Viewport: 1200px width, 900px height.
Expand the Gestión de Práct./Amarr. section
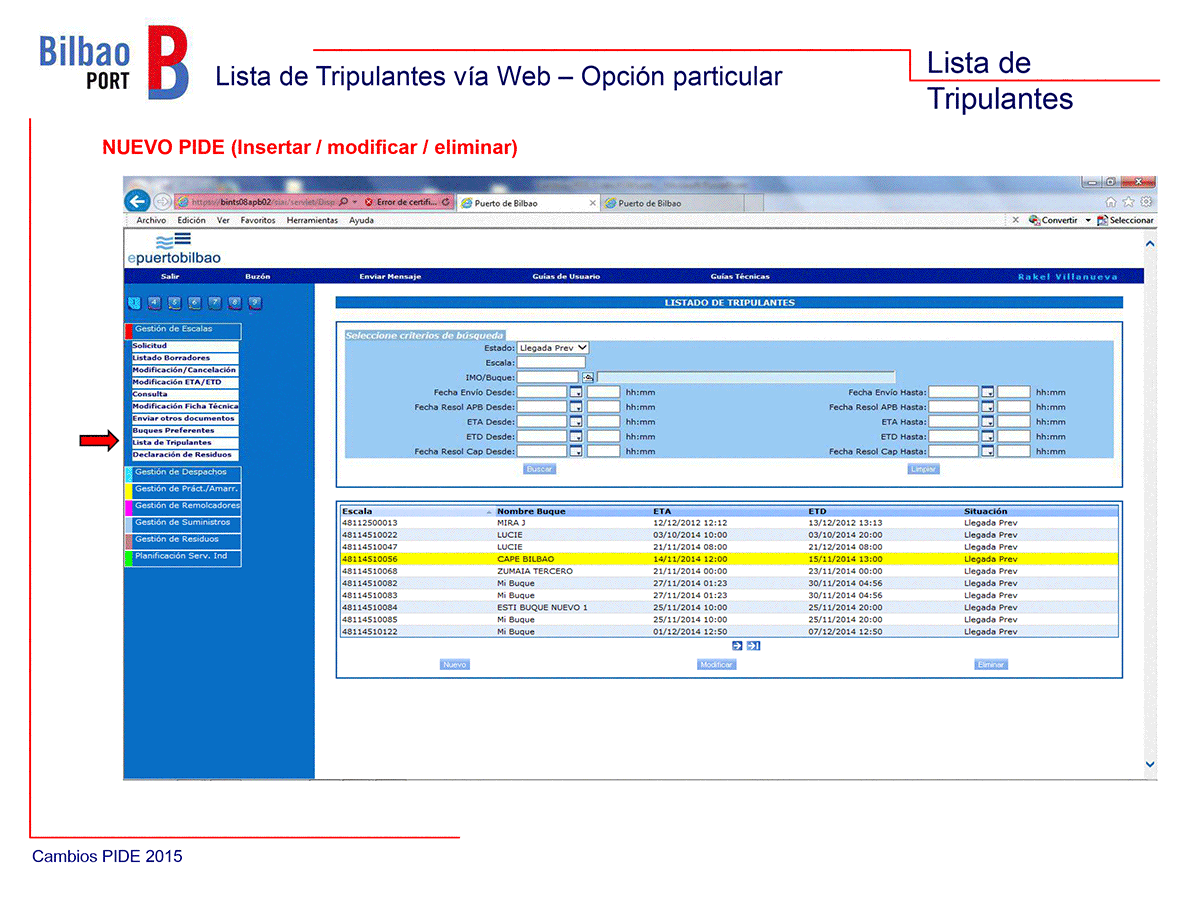coord(181,489)
